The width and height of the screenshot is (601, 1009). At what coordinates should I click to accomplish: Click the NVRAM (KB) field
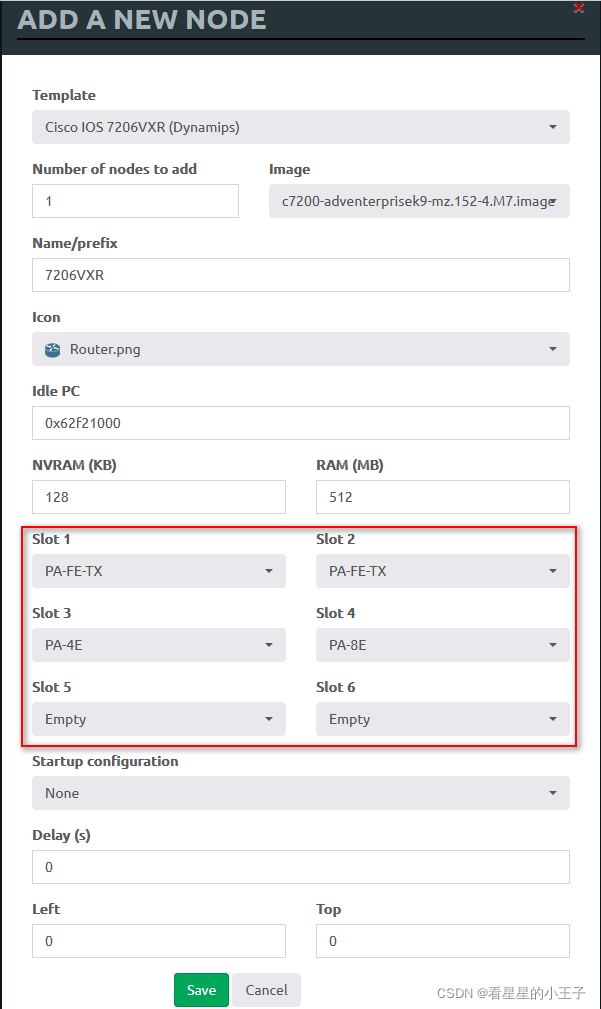coord(159,497)
